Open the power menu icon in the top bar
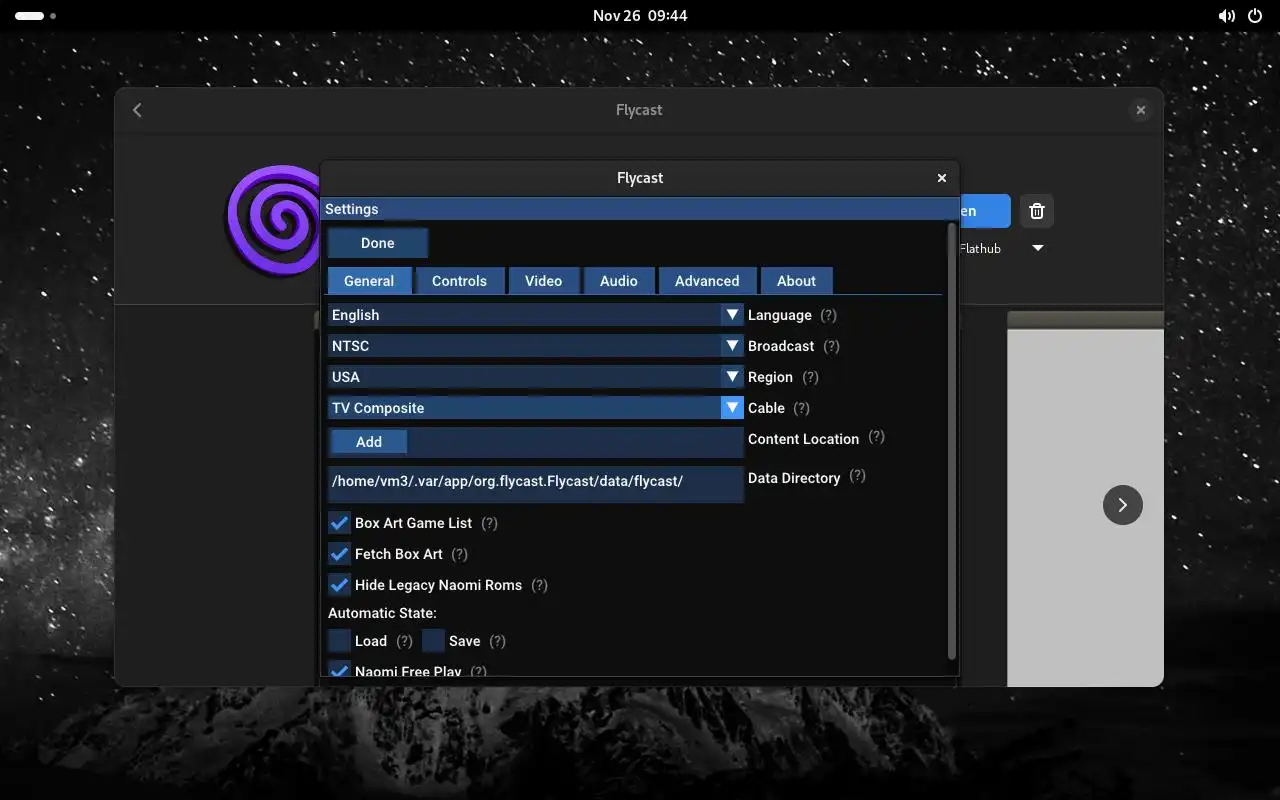This screenshot has height=800, width=1280. click(x=1255, y=16)
